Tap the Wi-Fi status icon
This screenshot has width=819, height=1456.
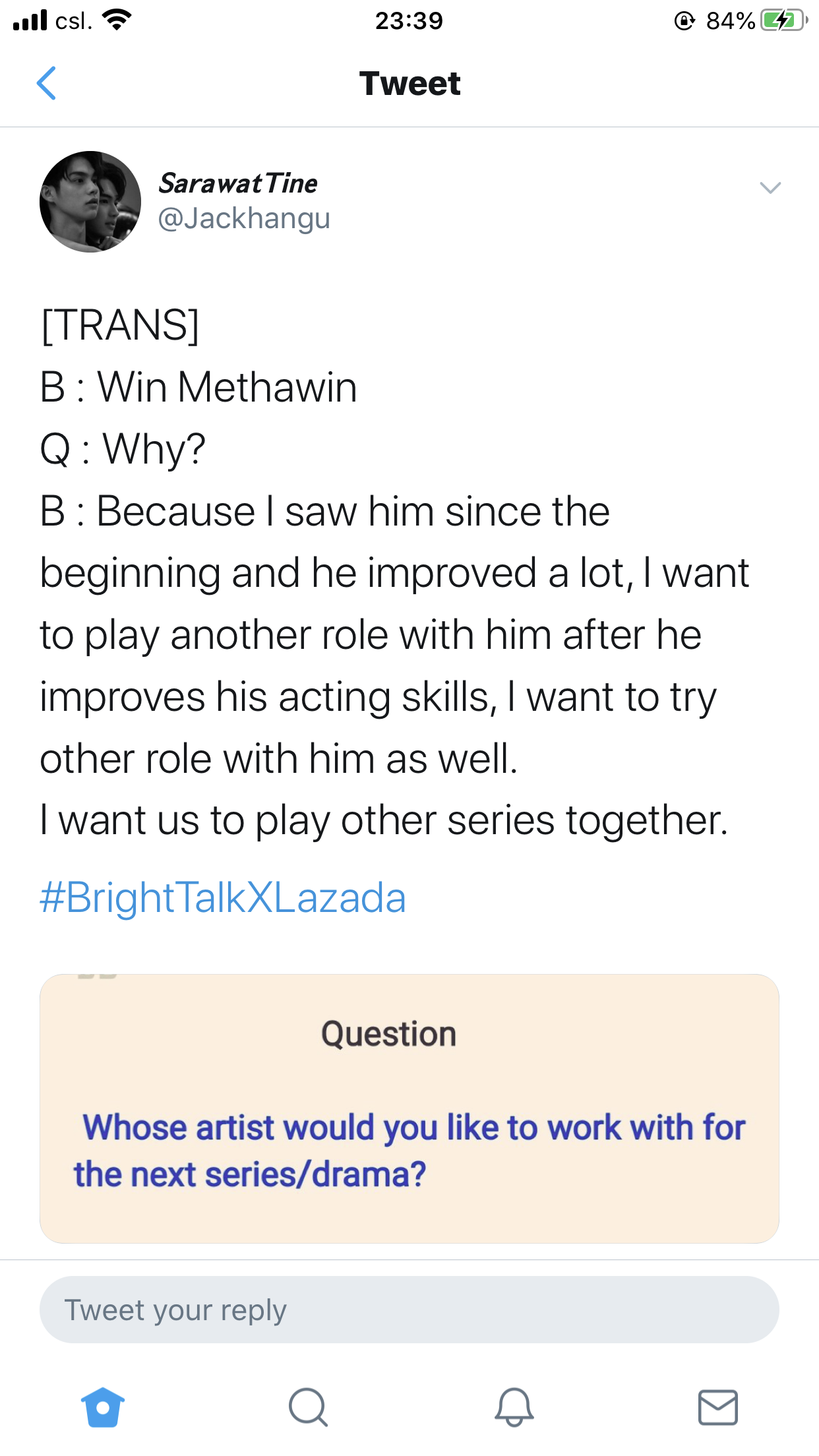tap(117, 20)
